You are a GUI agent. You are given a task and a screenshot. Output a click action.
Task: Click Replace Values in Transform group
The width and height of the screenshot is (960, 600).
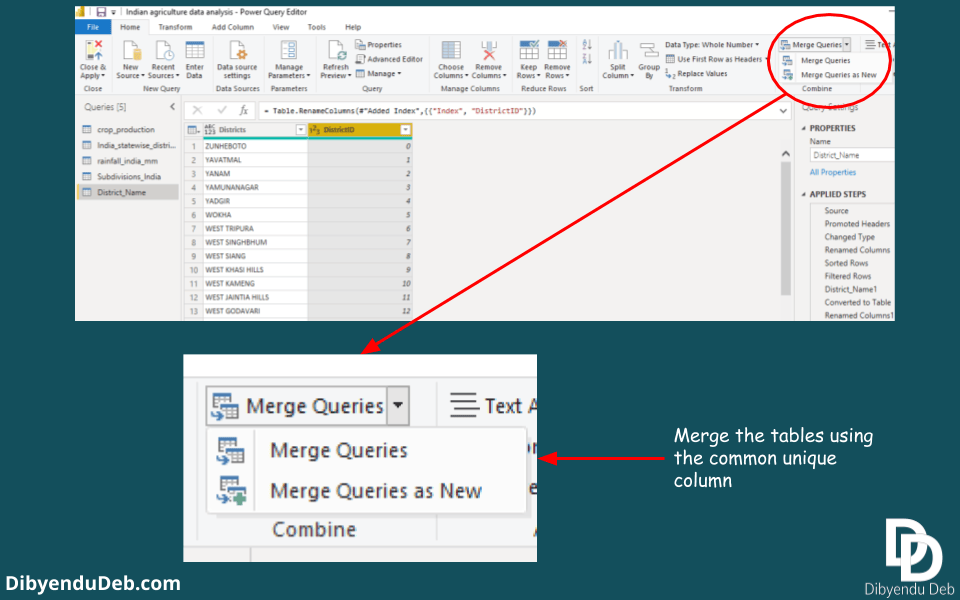[696, 73]
